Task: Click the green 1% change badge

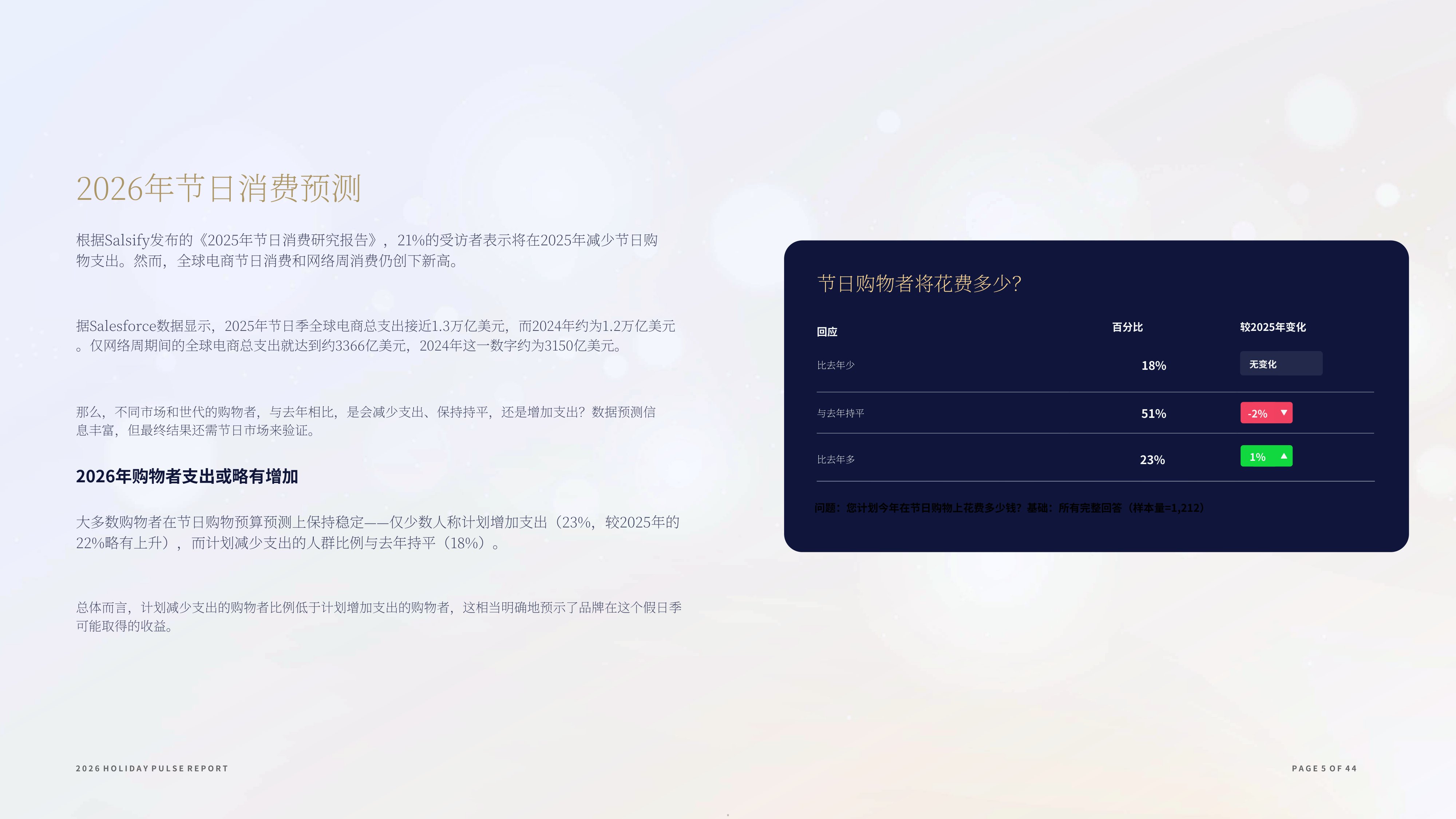Action: tap(1266, 456)
